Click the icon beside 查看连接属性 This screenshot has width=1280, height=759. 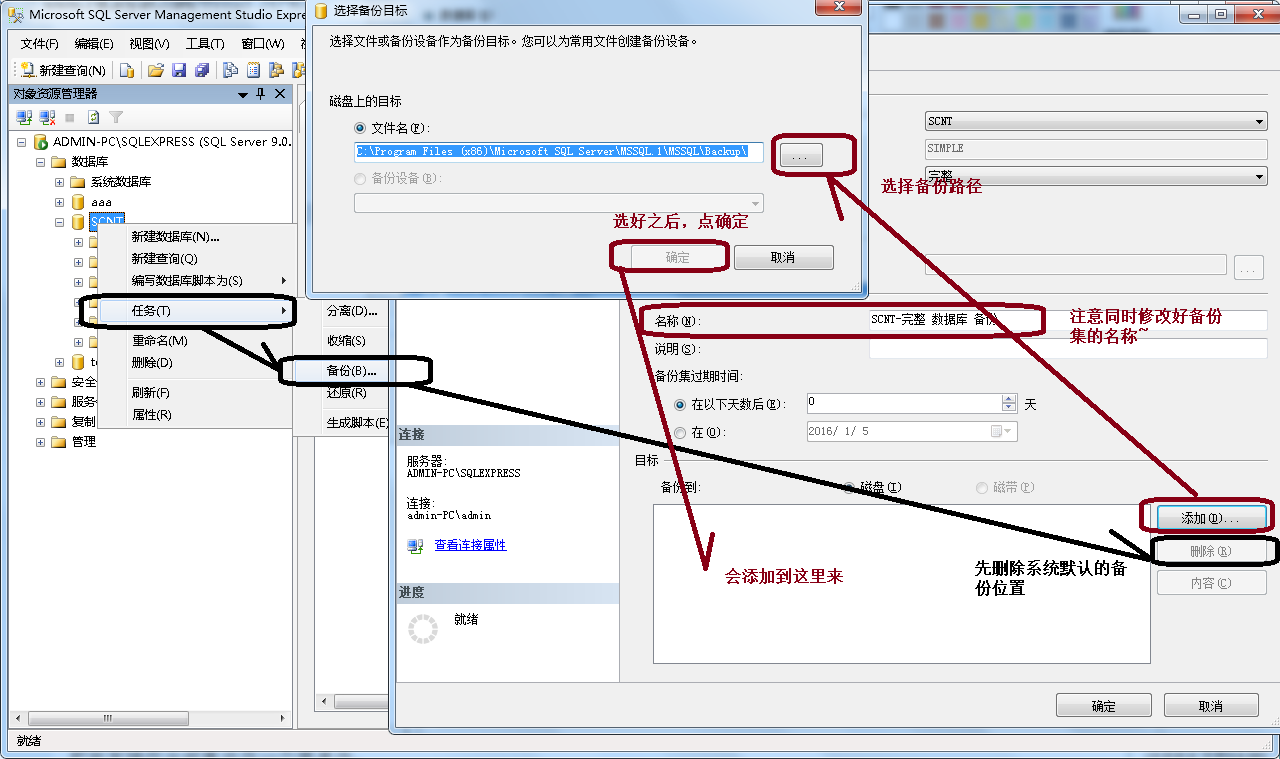pos(415,546)
